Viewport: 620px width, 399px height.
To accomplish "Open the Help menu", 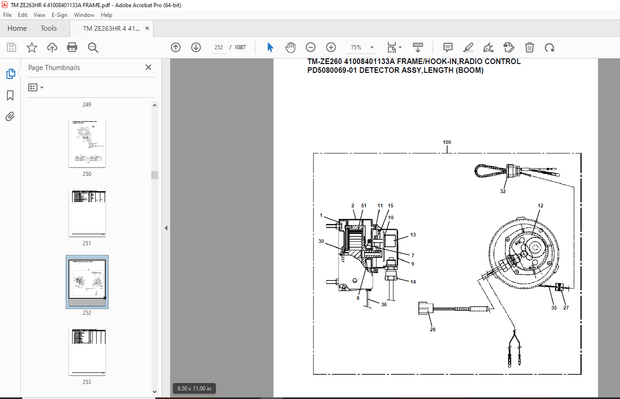I will click(106, 15).
